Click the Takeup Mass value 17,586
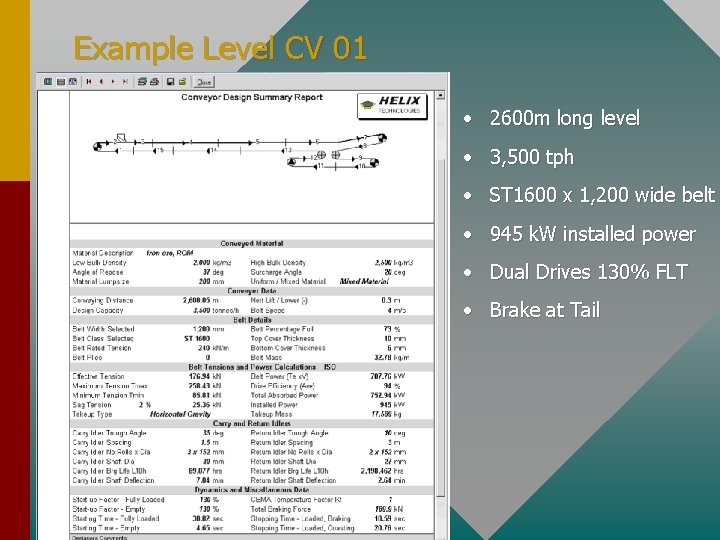The width and height of the screenshot is (720, 540). pos(382,414)
